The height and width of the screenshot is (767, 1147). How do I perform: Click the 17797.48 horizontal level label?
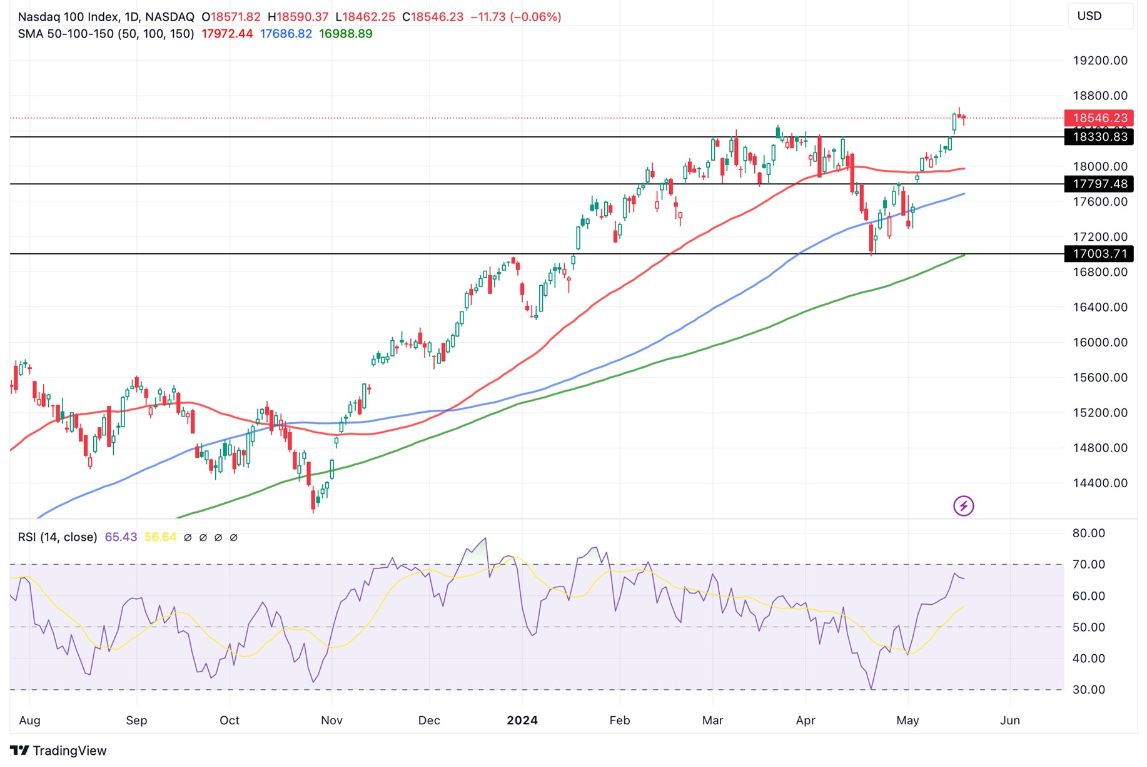pos(1098,184)
